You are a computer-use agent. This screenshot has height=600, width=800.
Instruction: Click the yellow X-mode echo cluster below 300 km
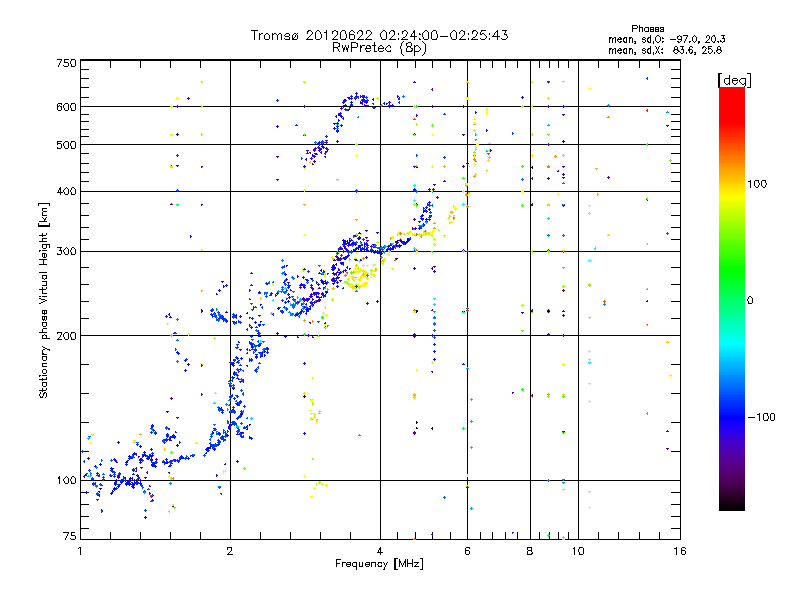click(360, 276)
